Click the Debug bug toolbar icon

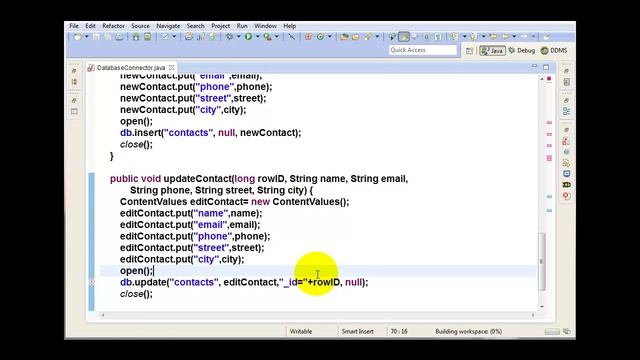[x=230, y=37]
